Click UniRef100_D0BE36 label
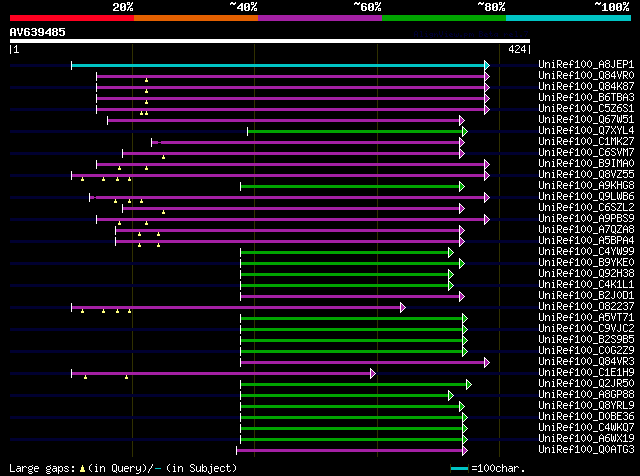Screen dimensions: 640x476 click(586, 417)
